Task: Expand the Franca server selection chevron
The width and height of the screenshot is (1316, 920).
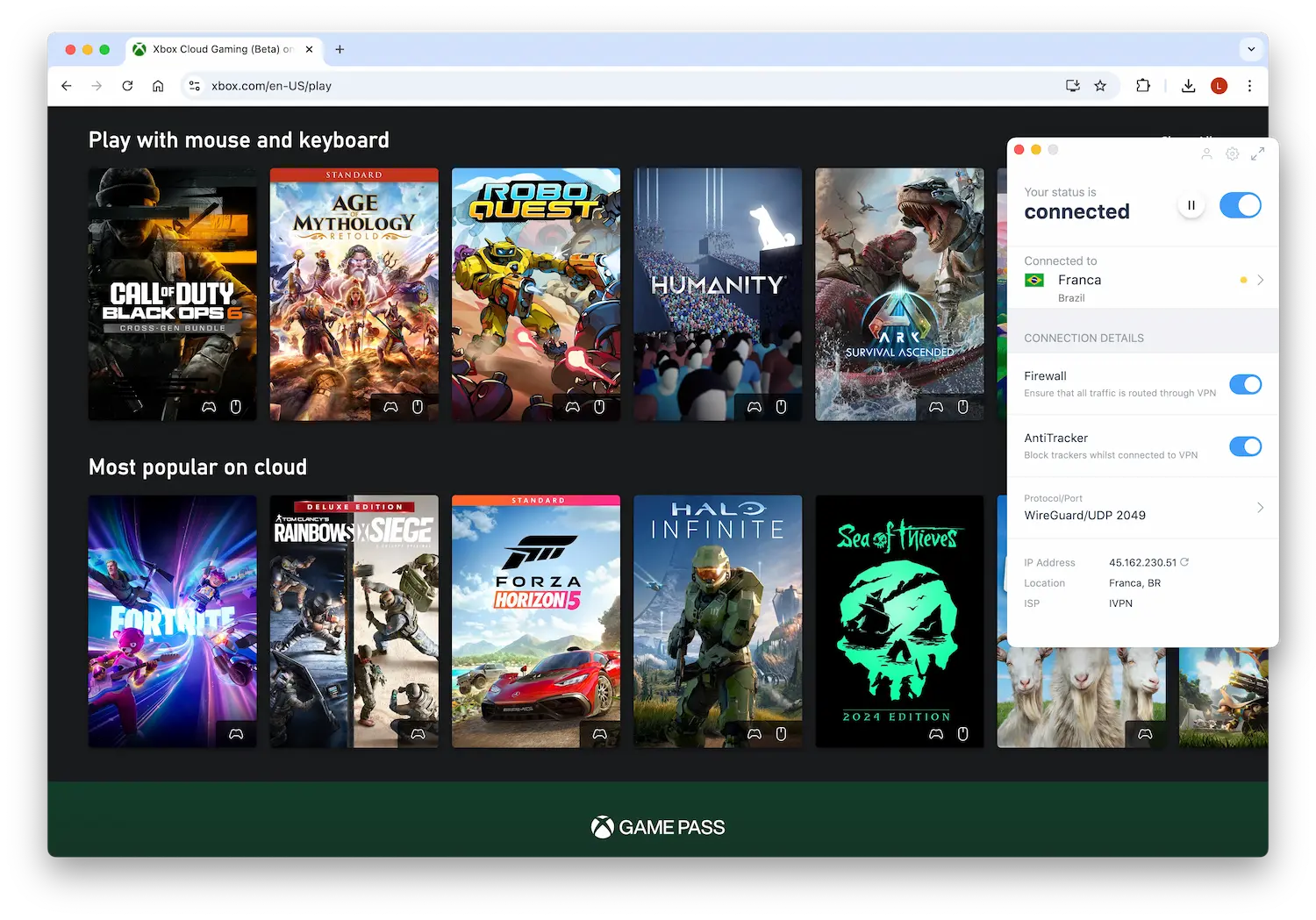Action: [1261, 279]
